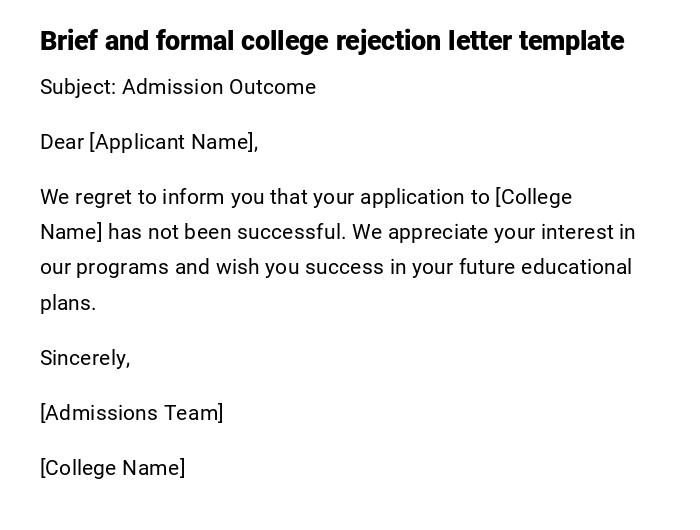Viewport: 700px width, 530px height.
Task: Click the [Admissions Team] placeholder
Action: 131,413
